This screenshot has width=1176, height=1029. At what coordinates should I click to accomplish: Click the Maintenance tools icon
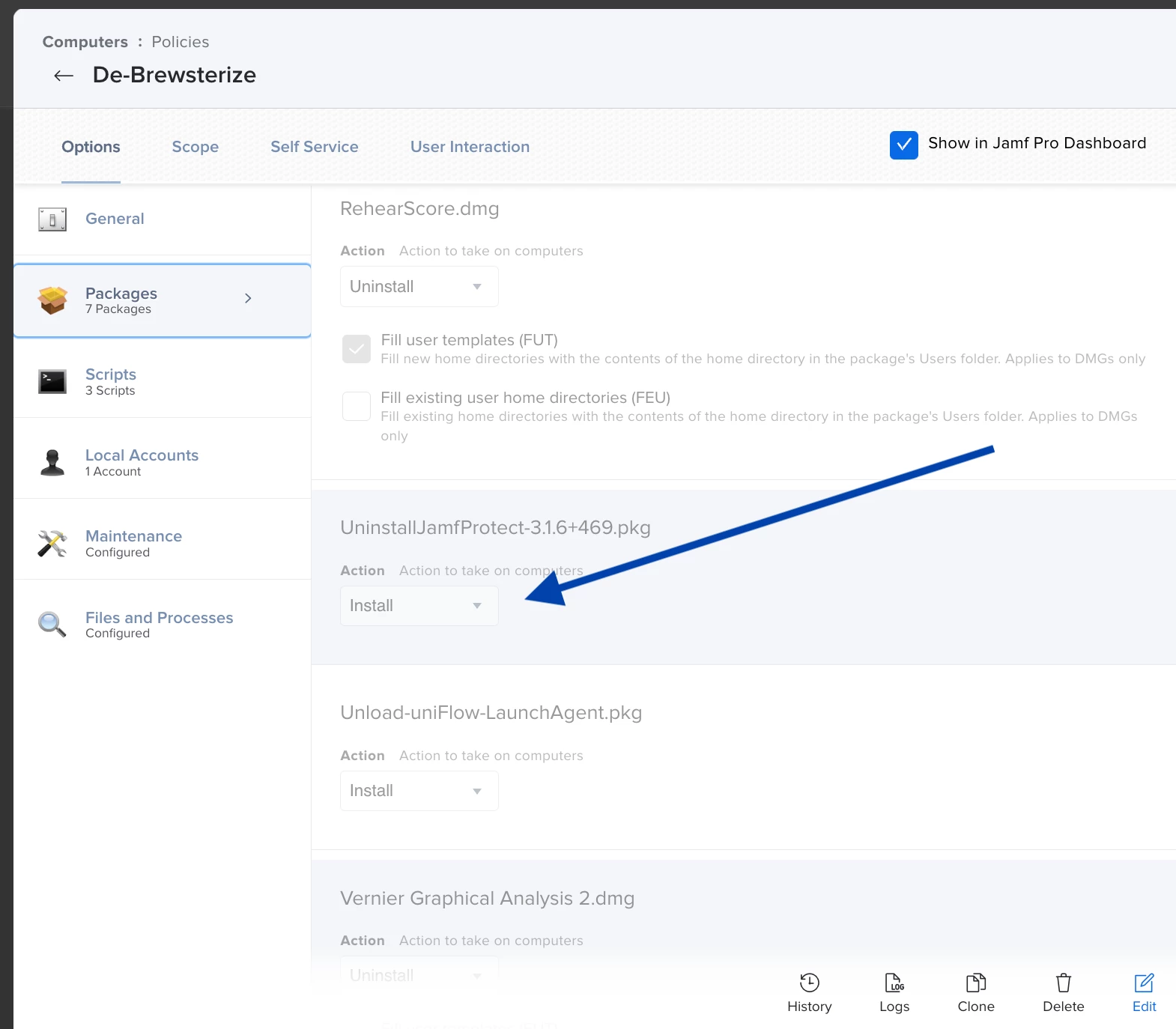[x=52, y=544]
